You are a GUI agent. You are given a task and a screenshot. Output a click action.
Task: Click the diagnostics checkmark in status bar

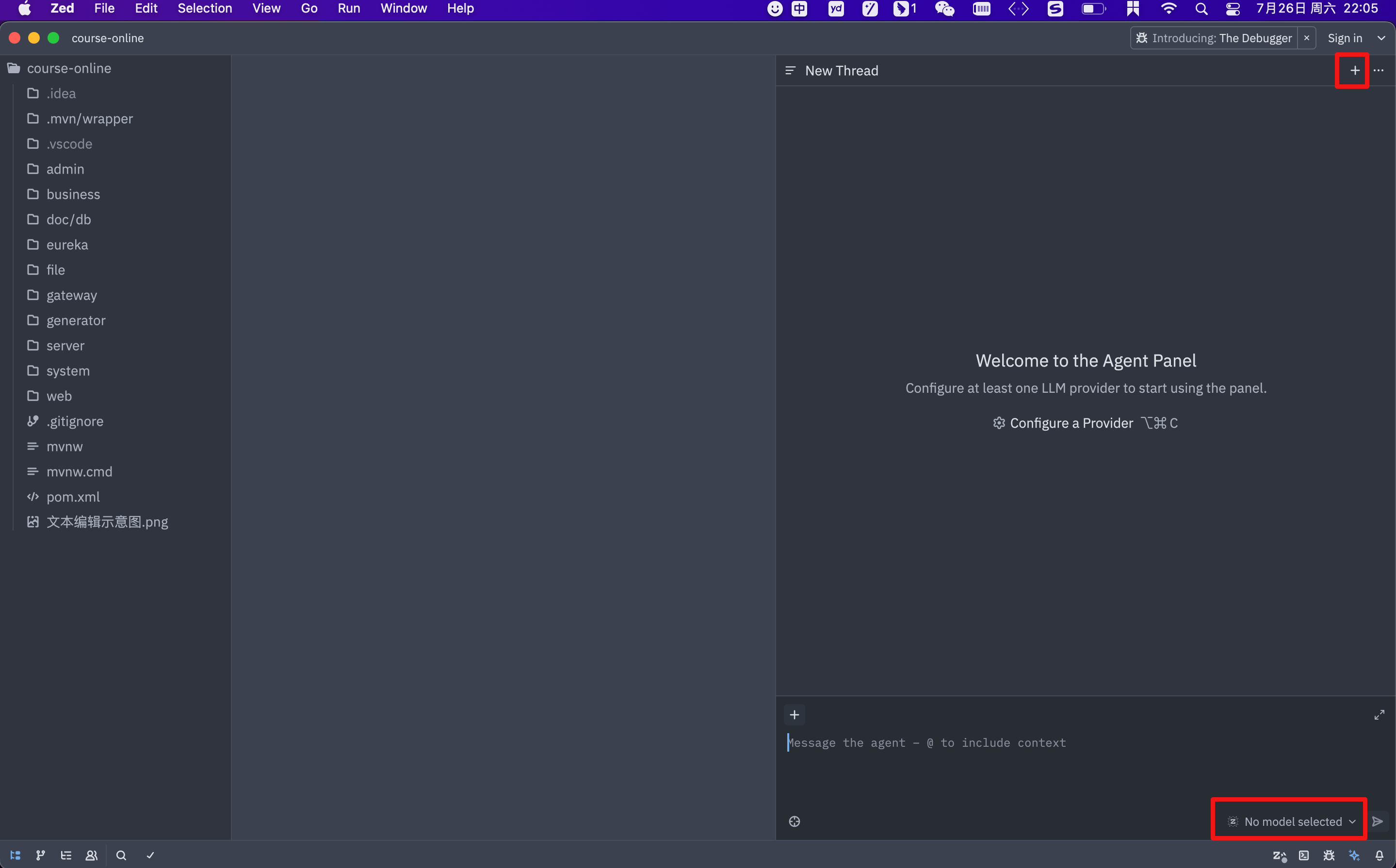pyautogui.click(x=150, y=855)
